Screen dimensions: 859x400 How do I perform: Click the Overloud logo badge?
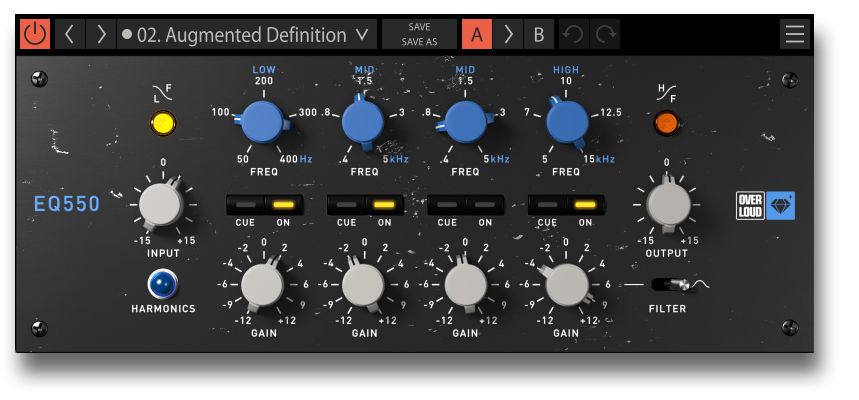(x=751, y=205)
